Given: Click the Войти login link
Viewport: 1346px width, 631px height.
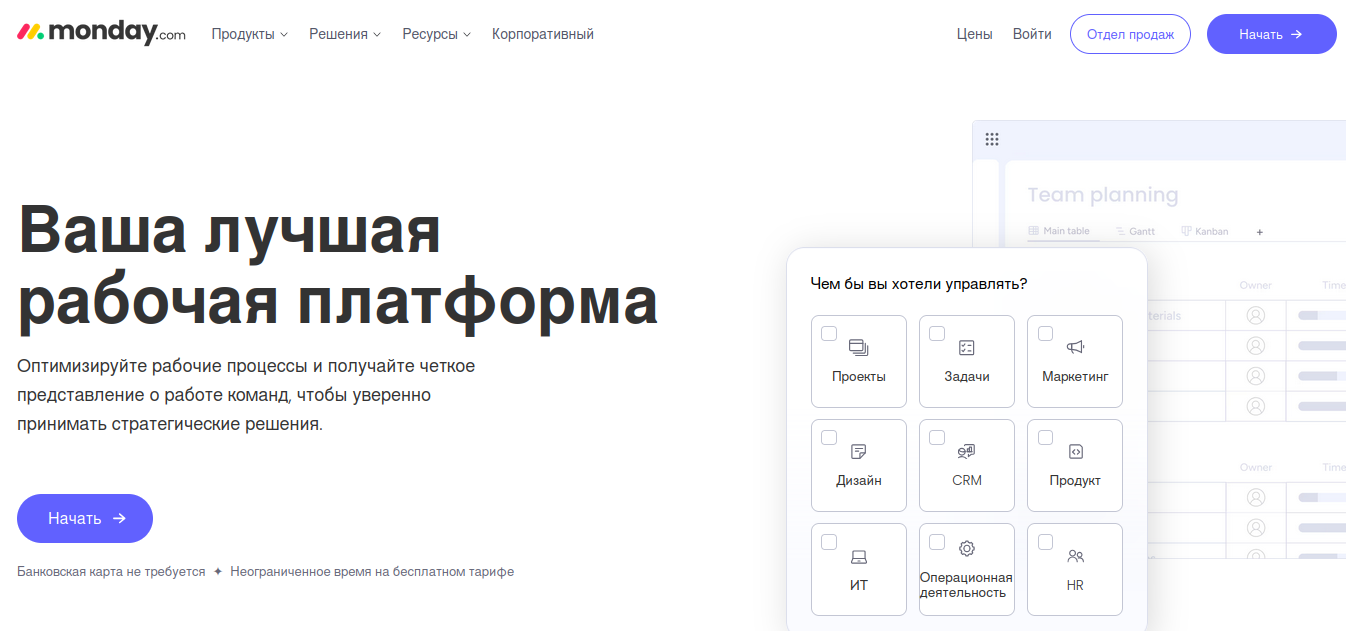Looking at the screenshot, I should pos(1032,34).
